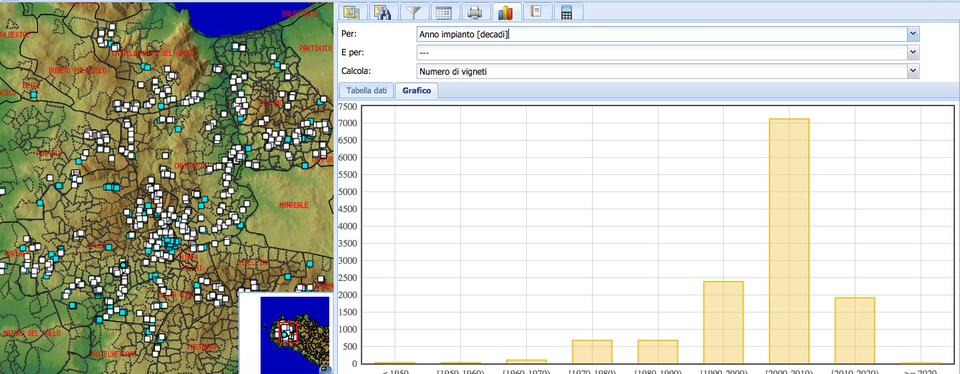This screenshot has width=960, height=374.
Task: Click the 2500 value on chart axis
Action: (x=348, y=277)
